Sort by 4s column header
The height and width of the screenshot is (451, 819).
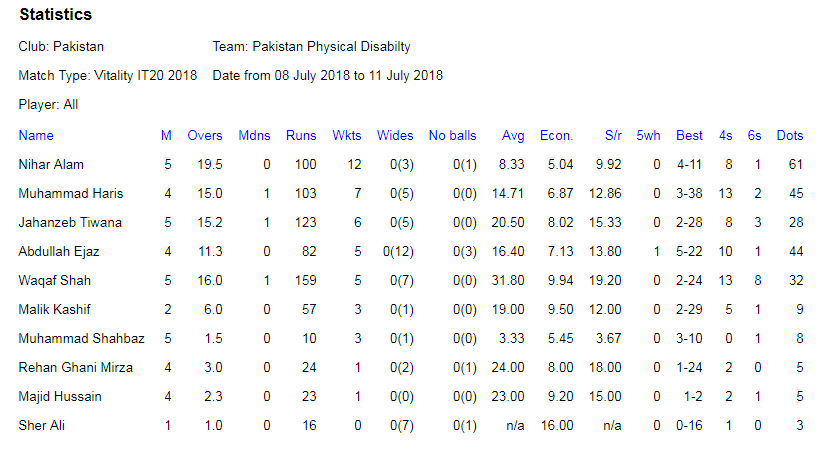point(726,135)
